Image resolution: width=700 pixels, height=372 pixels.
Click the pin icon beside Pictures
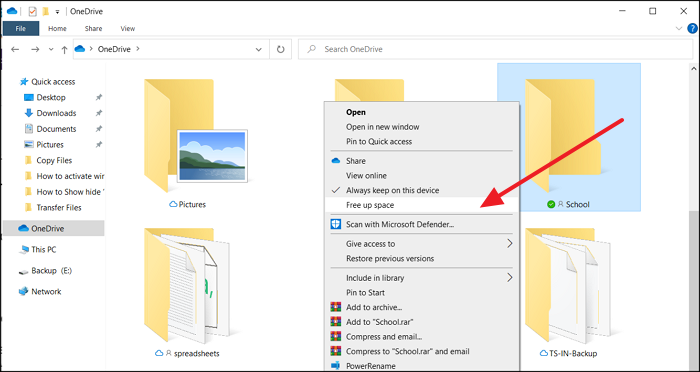click(x=99, y=145)
